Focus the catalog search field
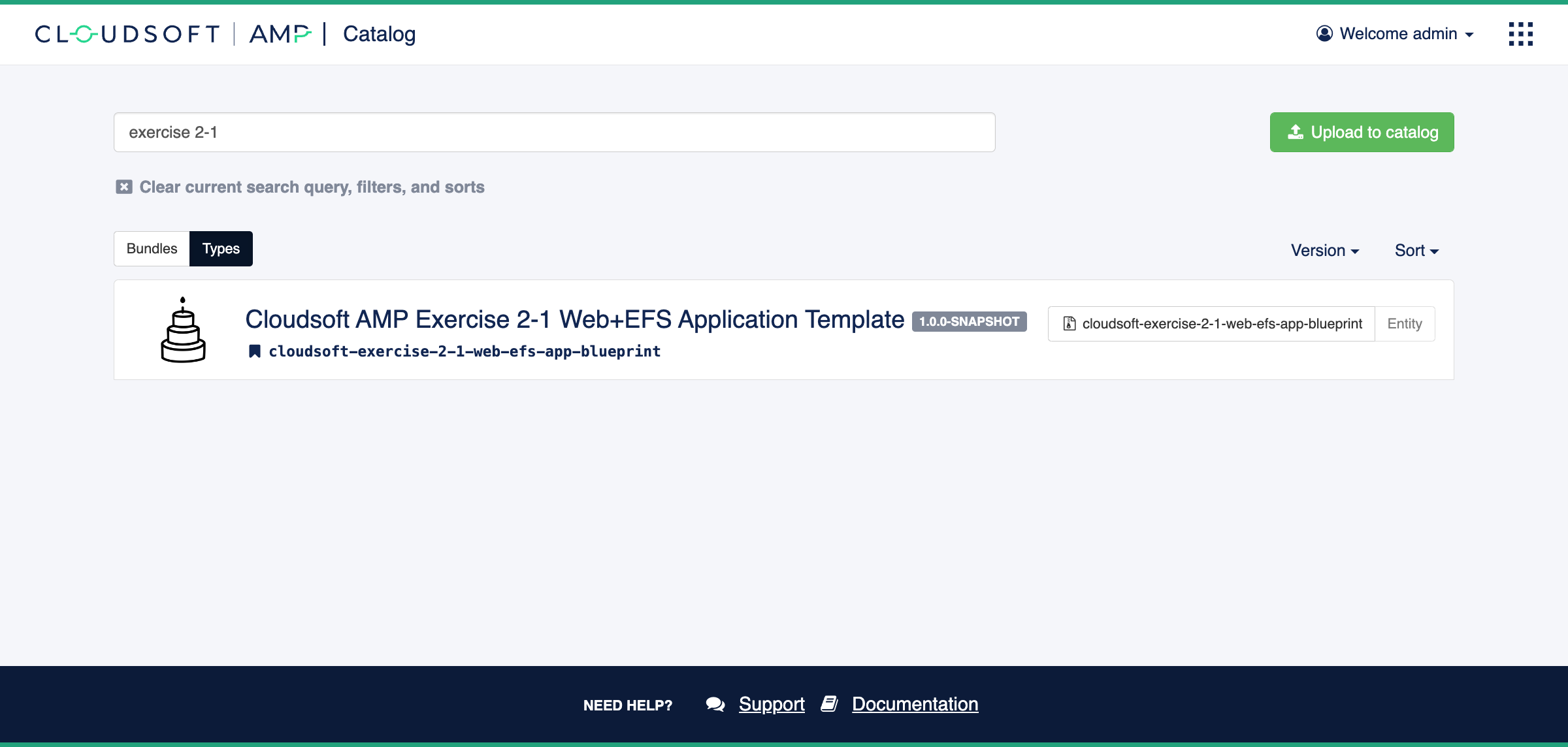Image resolution: width=1568 pixels, height=747 pixels. (x=554, y=133)
